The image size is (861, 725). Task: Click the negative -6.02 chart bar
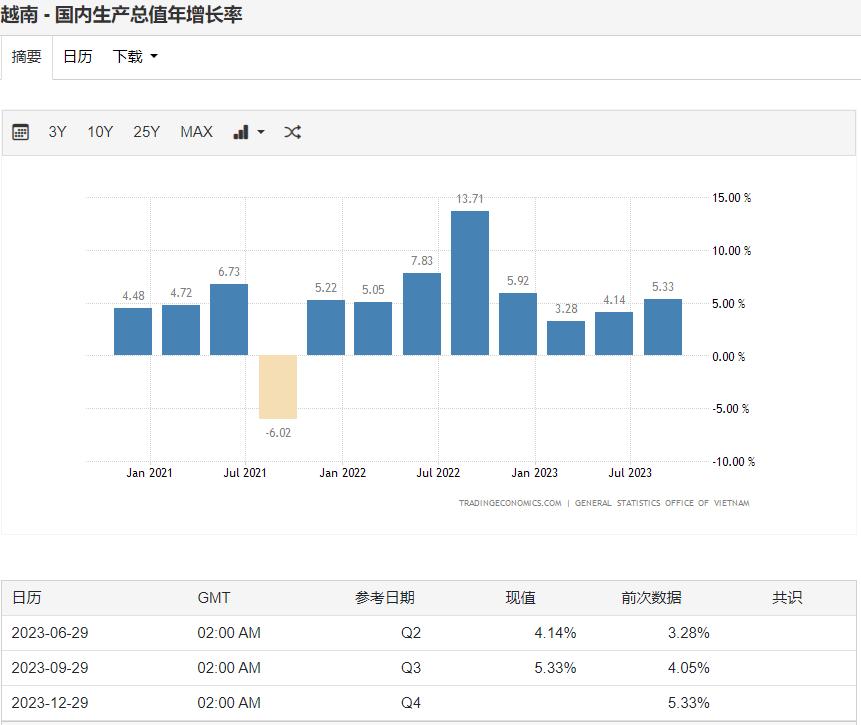pos(277,385)
